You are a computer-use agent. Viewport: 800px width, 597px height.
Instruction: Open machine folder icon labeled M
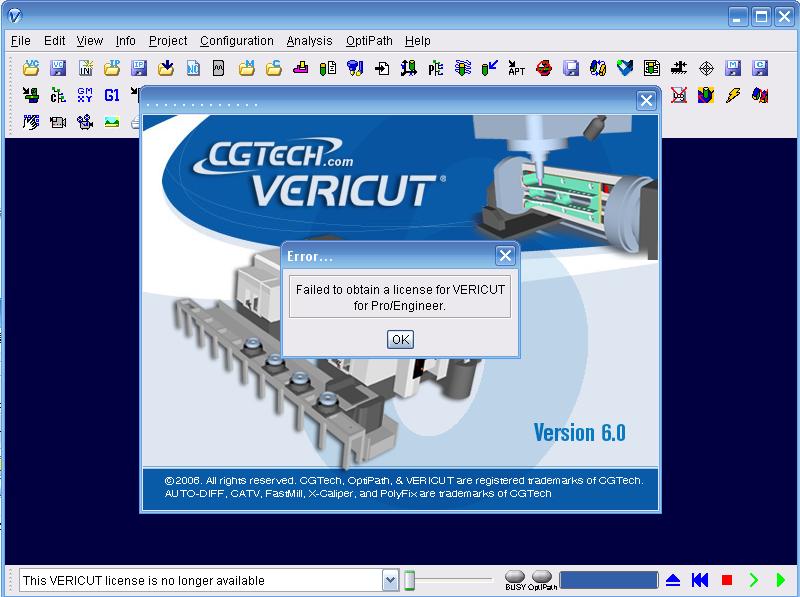click(247, 68)
